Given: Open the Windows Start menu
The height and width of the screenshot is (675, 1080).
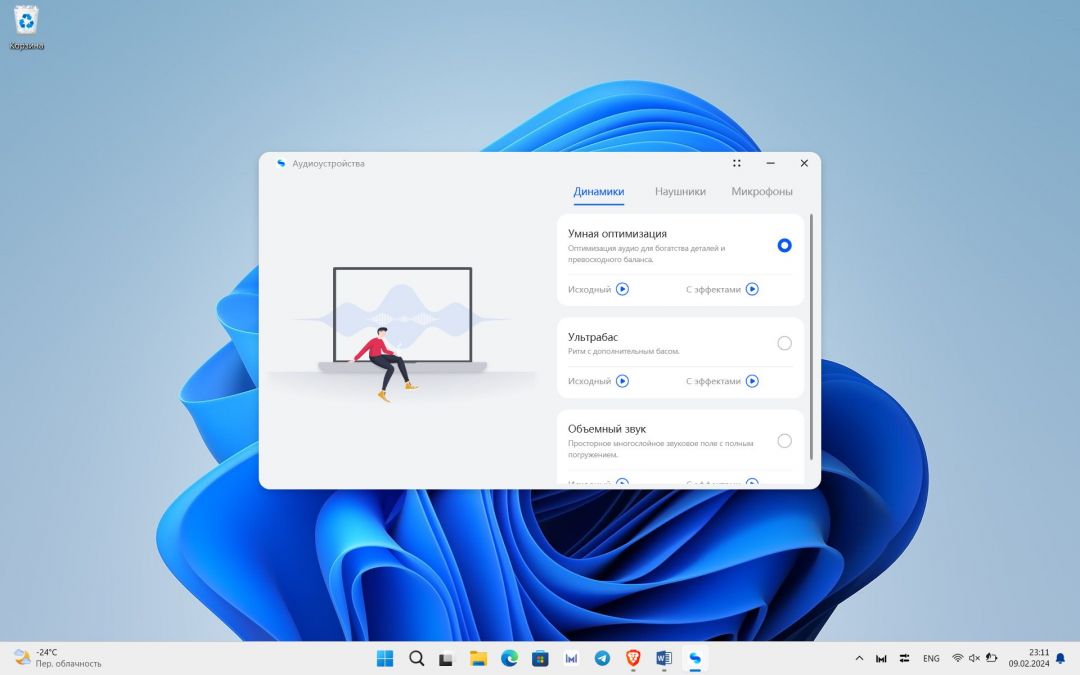Looking at the screenshot, I should click(x=385, y=658).
